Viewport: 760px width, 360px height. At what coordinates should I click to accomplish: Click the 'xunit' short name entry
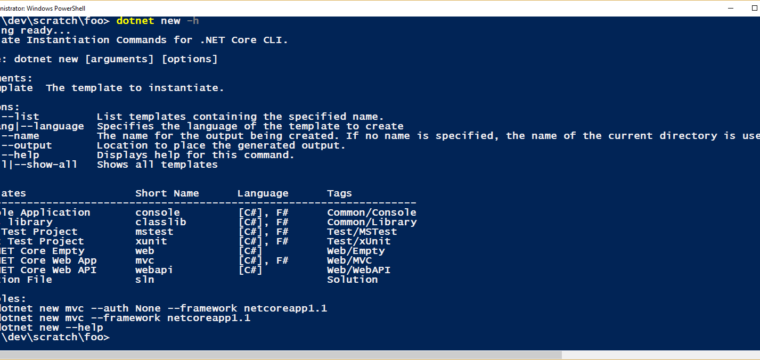151,241
